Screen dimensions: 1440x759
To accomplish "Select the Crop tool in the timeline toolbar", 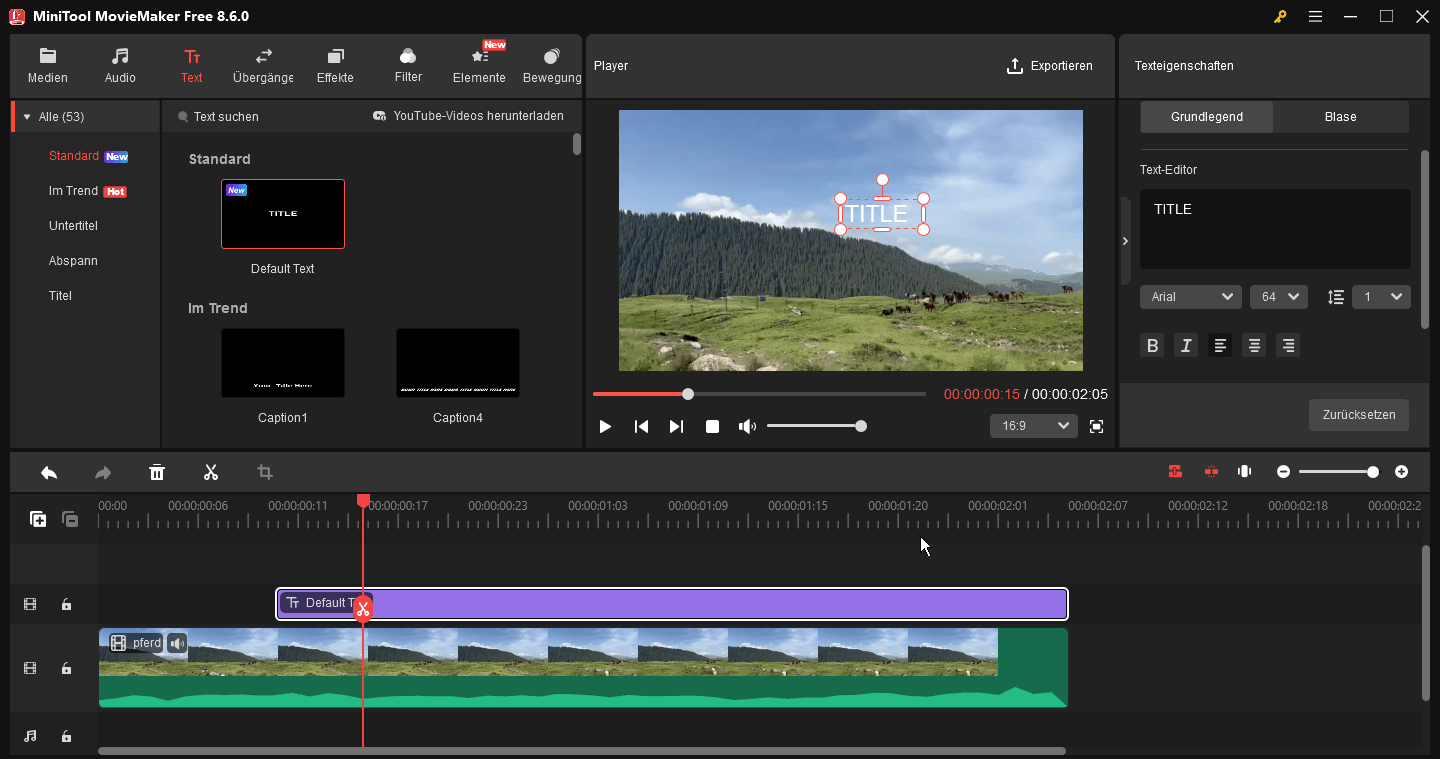I will tap(264, 471).
